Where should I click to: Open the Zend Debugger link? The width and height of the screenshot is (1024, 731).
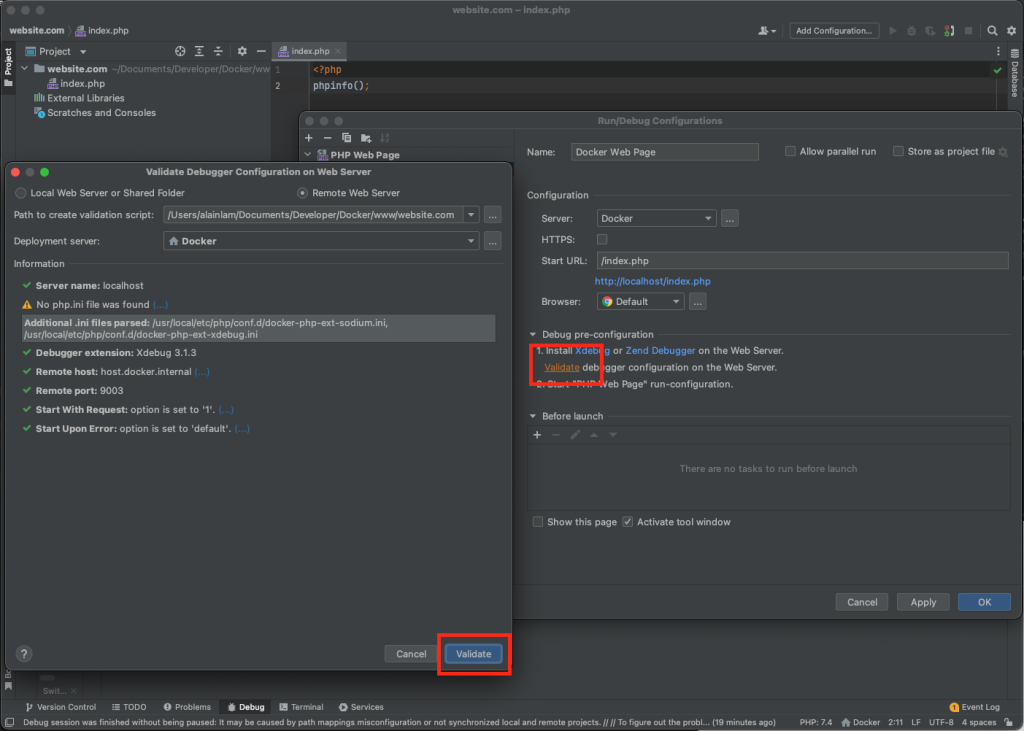coord(660,351)
